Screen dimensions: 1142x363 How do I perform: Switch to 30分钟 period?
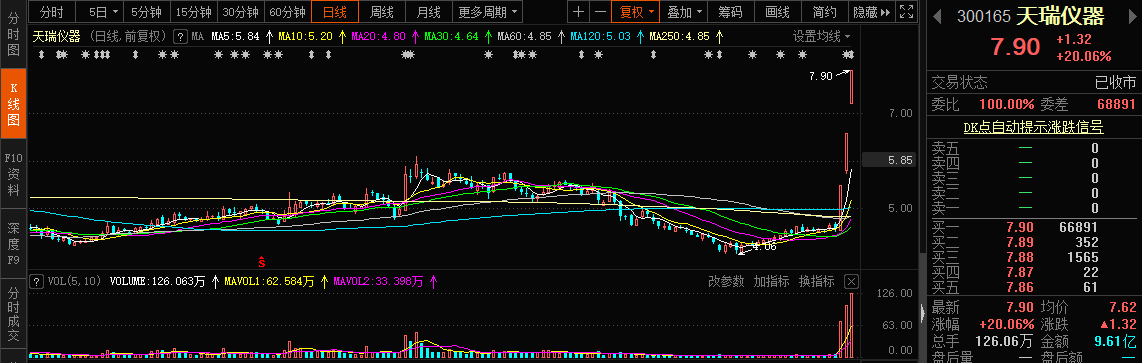(x=240, y=12)
